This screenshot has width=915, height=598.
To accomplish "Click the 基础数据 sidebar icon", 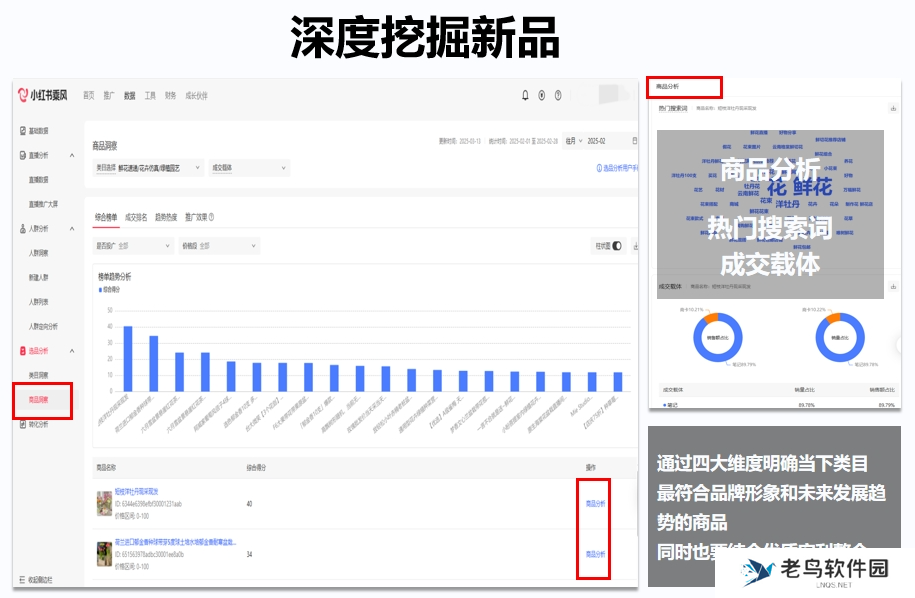I will pos(23,131).
